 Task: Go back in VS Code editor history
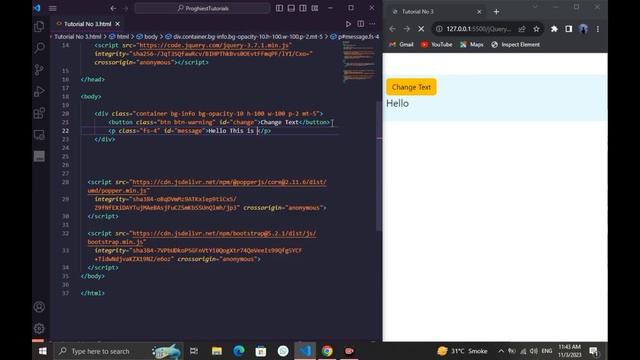click(x=113, y=8)
